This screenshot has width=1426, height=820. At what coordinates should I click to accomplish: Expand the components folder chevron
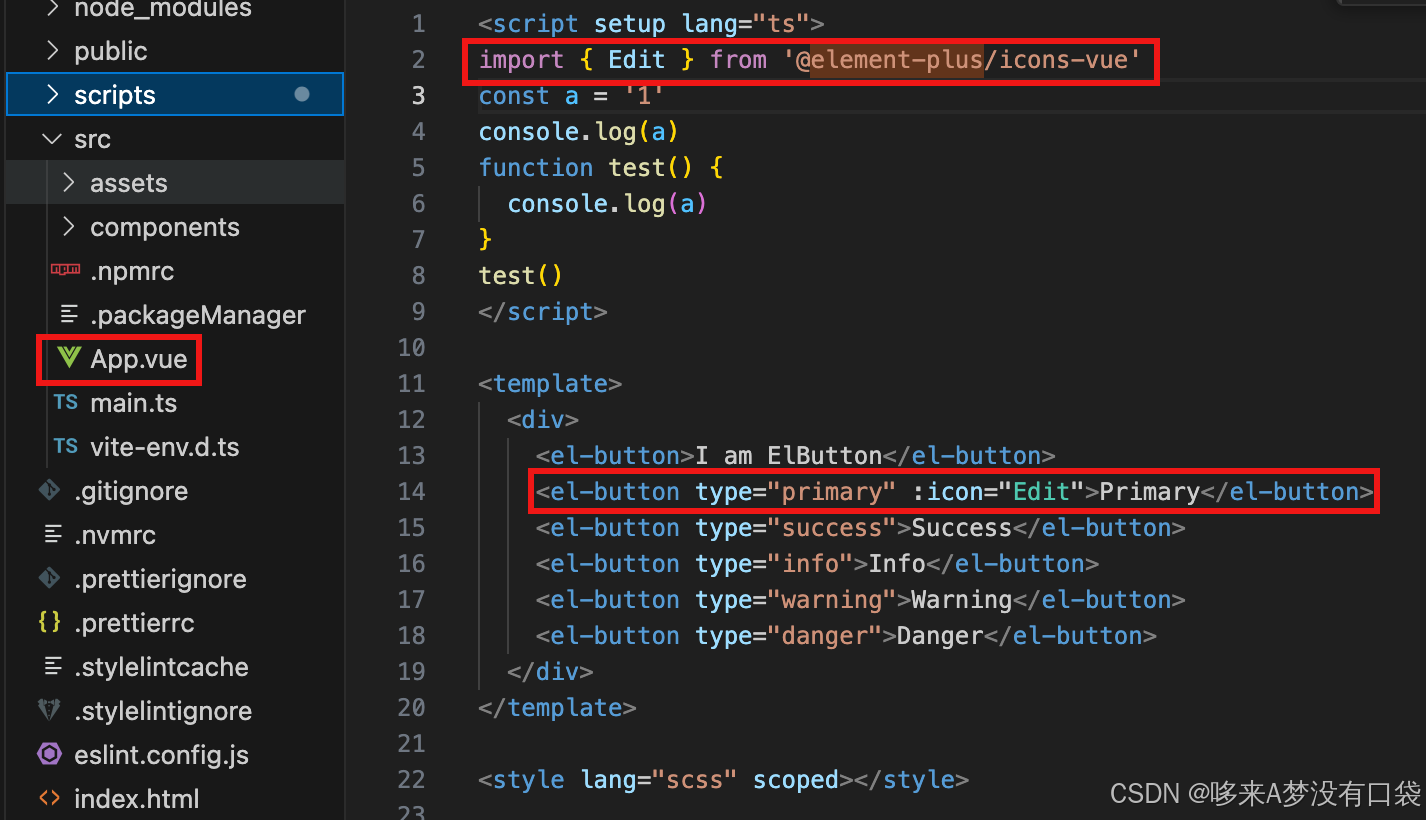pos(68,227)
